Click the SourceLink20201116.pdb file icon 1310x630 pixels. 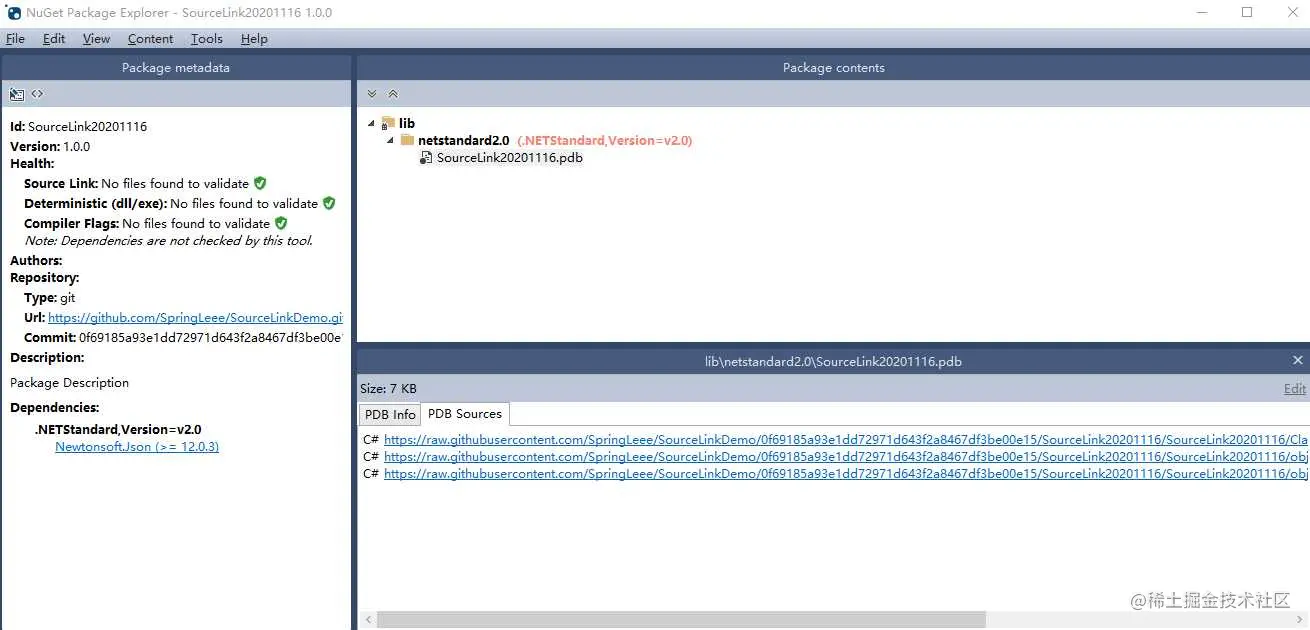[426, 158]
